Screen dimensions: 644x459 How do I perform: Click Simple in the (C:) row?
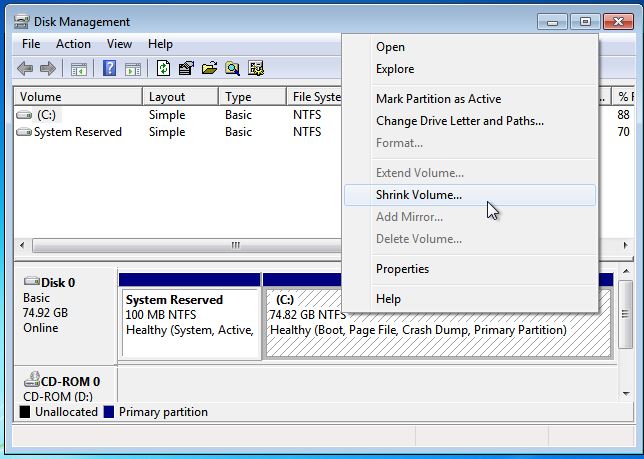click(167, 115)
